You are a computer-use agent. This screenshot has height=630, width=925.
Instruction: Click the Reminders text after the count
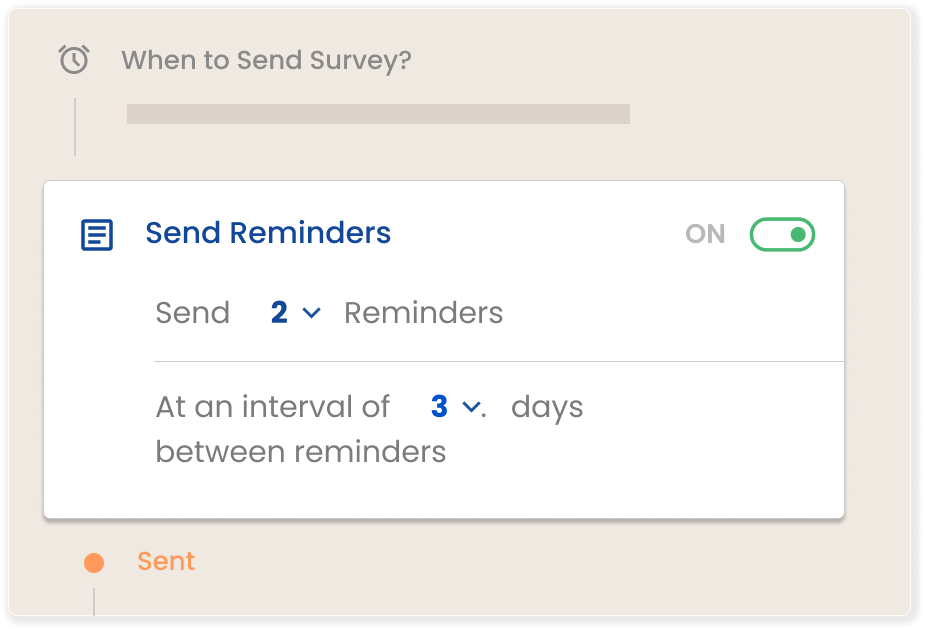coord(424,313)
